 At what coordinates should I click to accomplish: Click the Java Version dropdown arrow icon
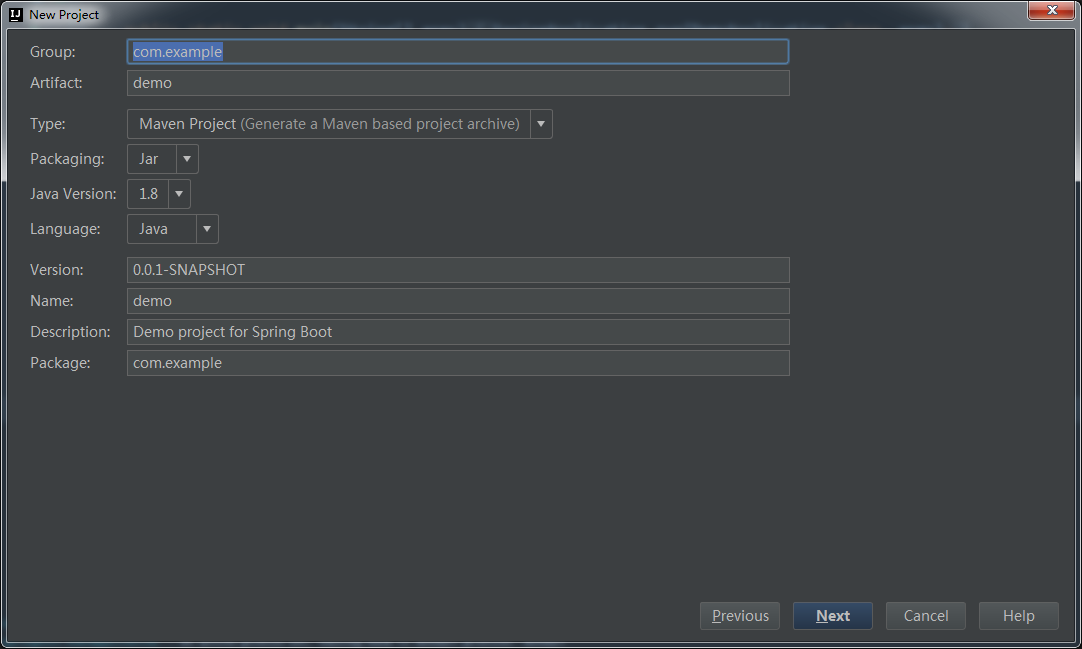178,193
